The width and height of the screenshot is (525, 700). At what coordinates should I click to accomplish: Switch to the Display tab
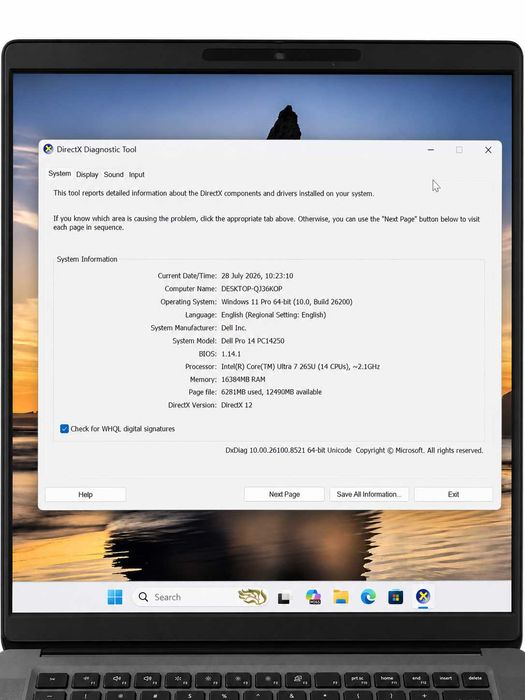click(x=87, y=175)
